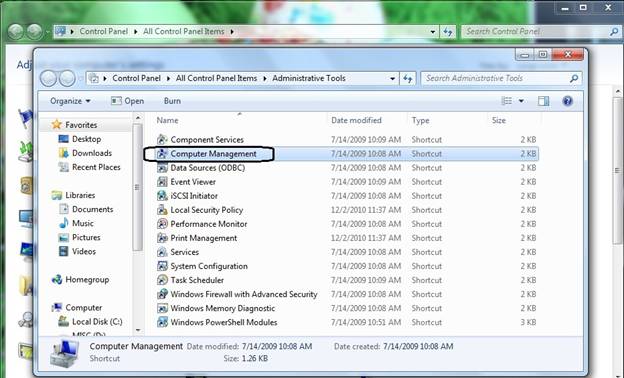The image size is (624, 378).
Task: Select the Event Viewer icon
Action: tap(162, 182)
